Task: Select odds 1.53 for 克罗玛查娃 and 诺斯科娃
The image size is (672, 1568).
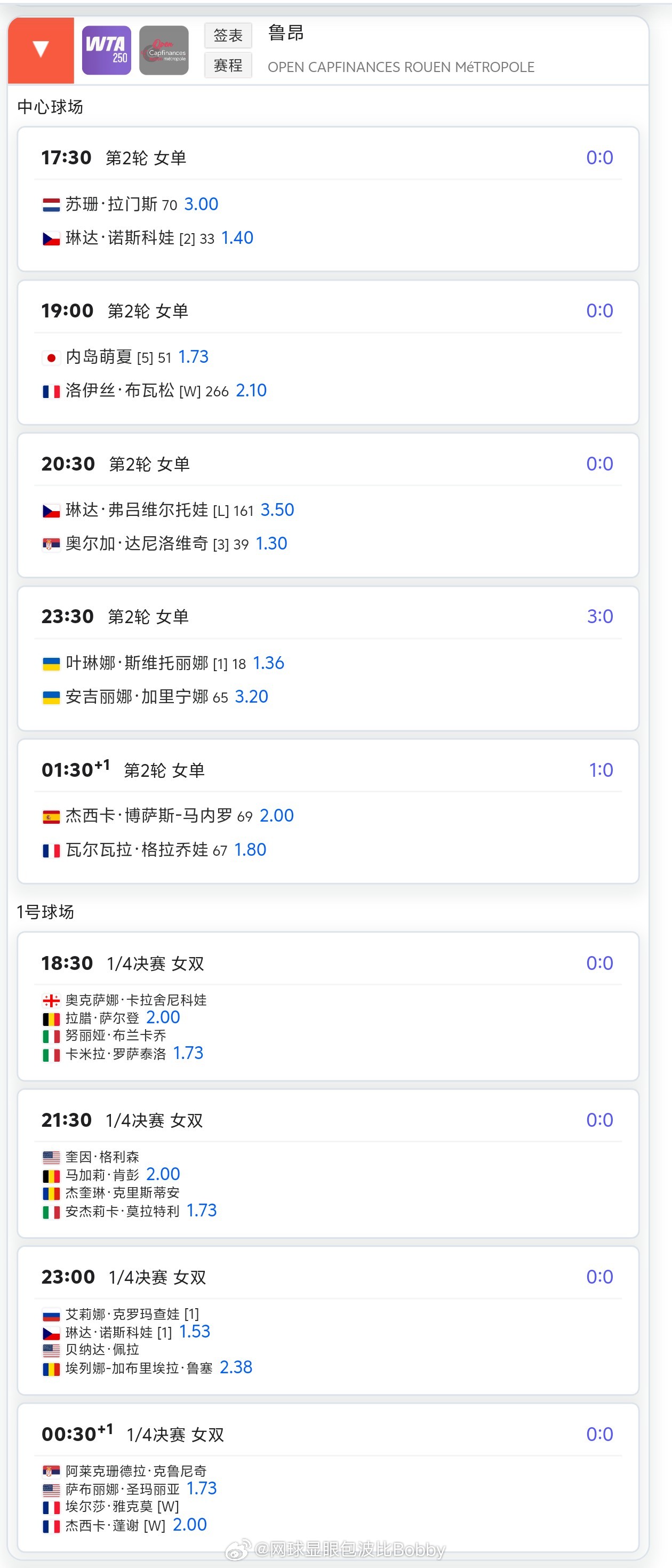Action: coord(195,1331)
